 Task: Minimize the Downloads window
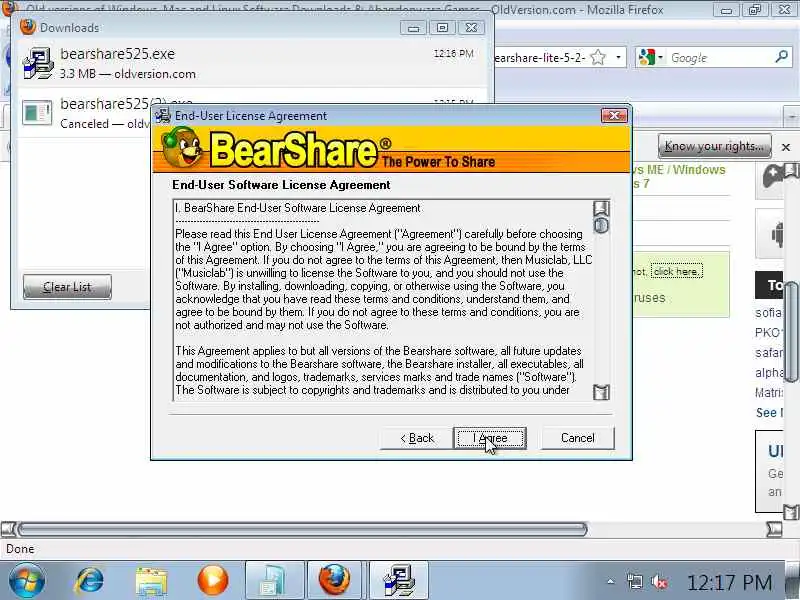(x=413, y=28)
